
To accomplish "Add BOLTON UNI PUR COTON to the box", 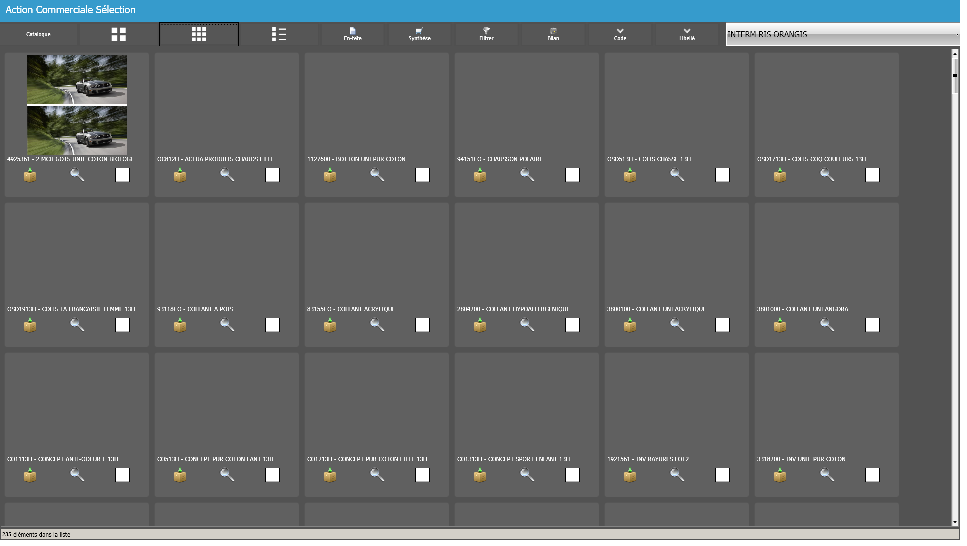I will (330, 175).
